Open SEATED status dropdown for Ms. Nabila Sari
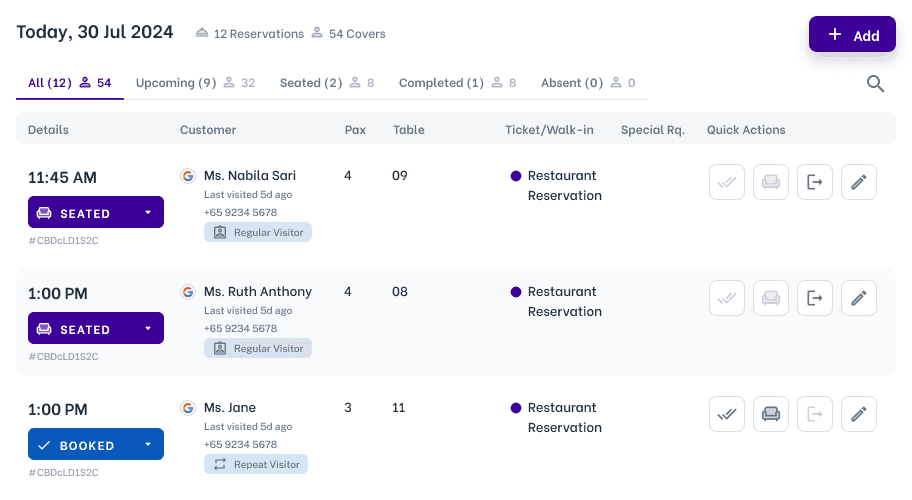 pyautogui.click(x=96, y=212)
